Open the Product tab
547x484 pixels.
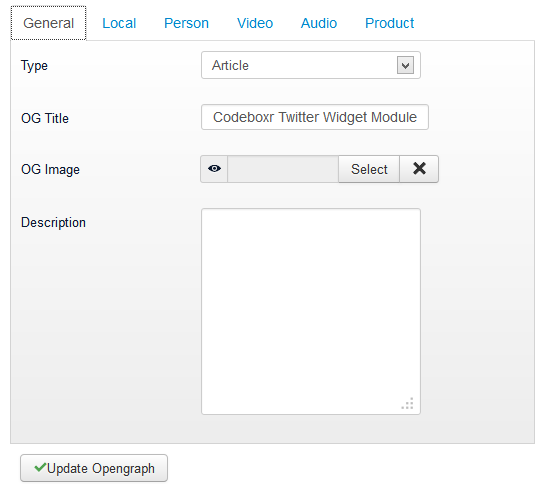pos(389,23)
